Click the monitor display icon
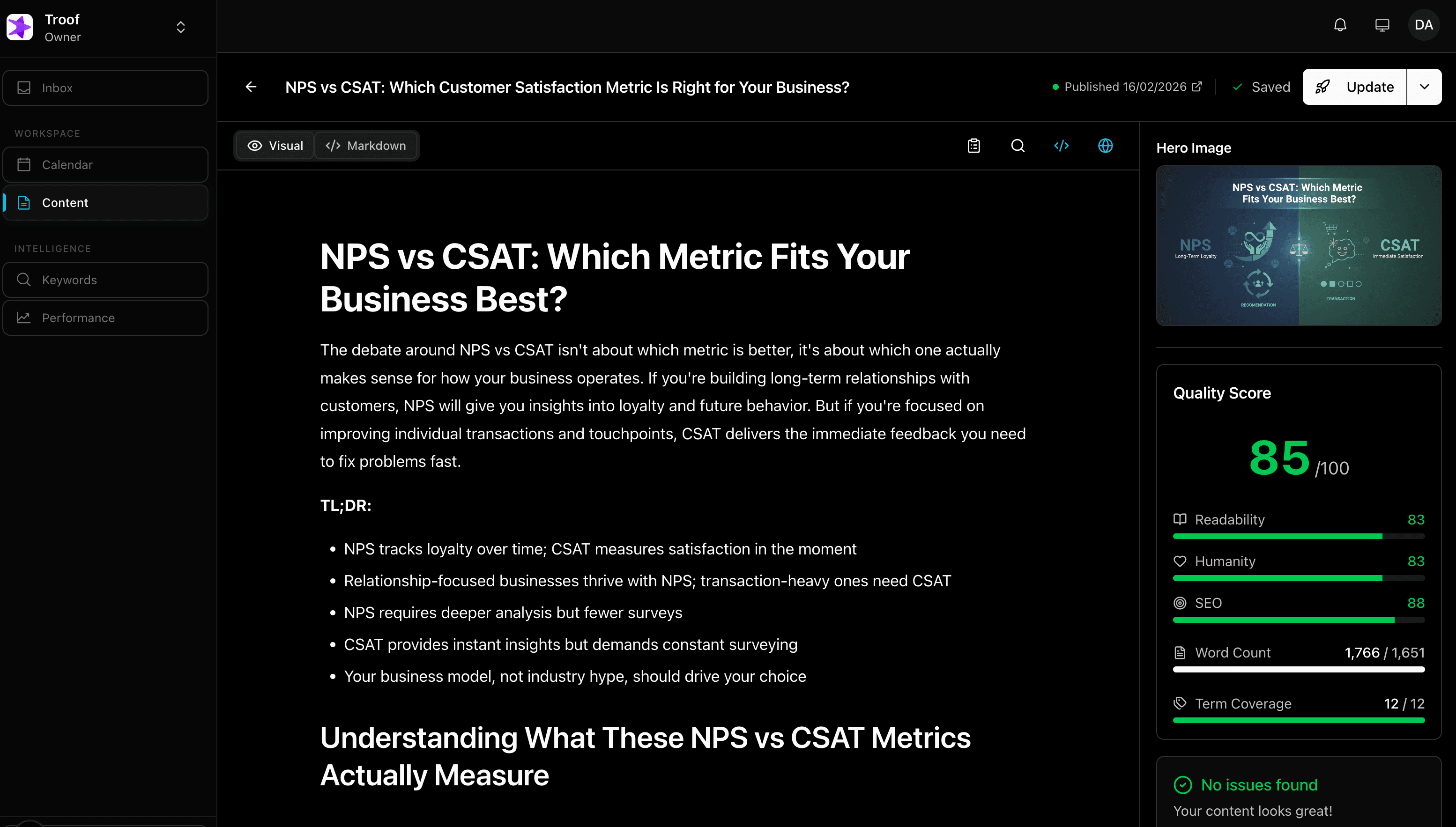This screenshot has height=827, width=1456. click(x=1382, y=25)
